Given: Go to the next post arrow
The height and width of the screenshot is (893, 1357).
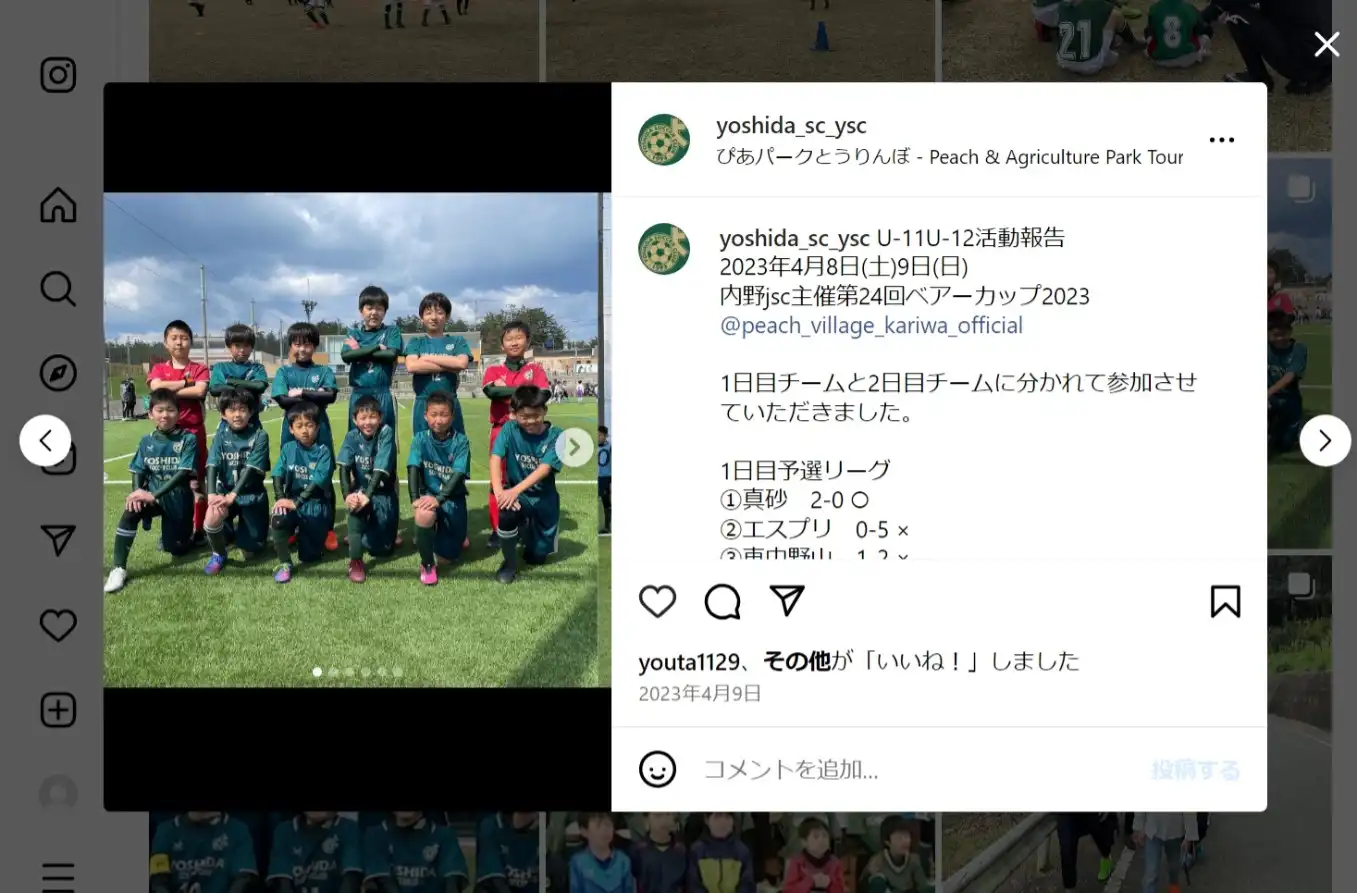Looking at the screenshot, I should pyautogui.click(x=1325, y=440).
